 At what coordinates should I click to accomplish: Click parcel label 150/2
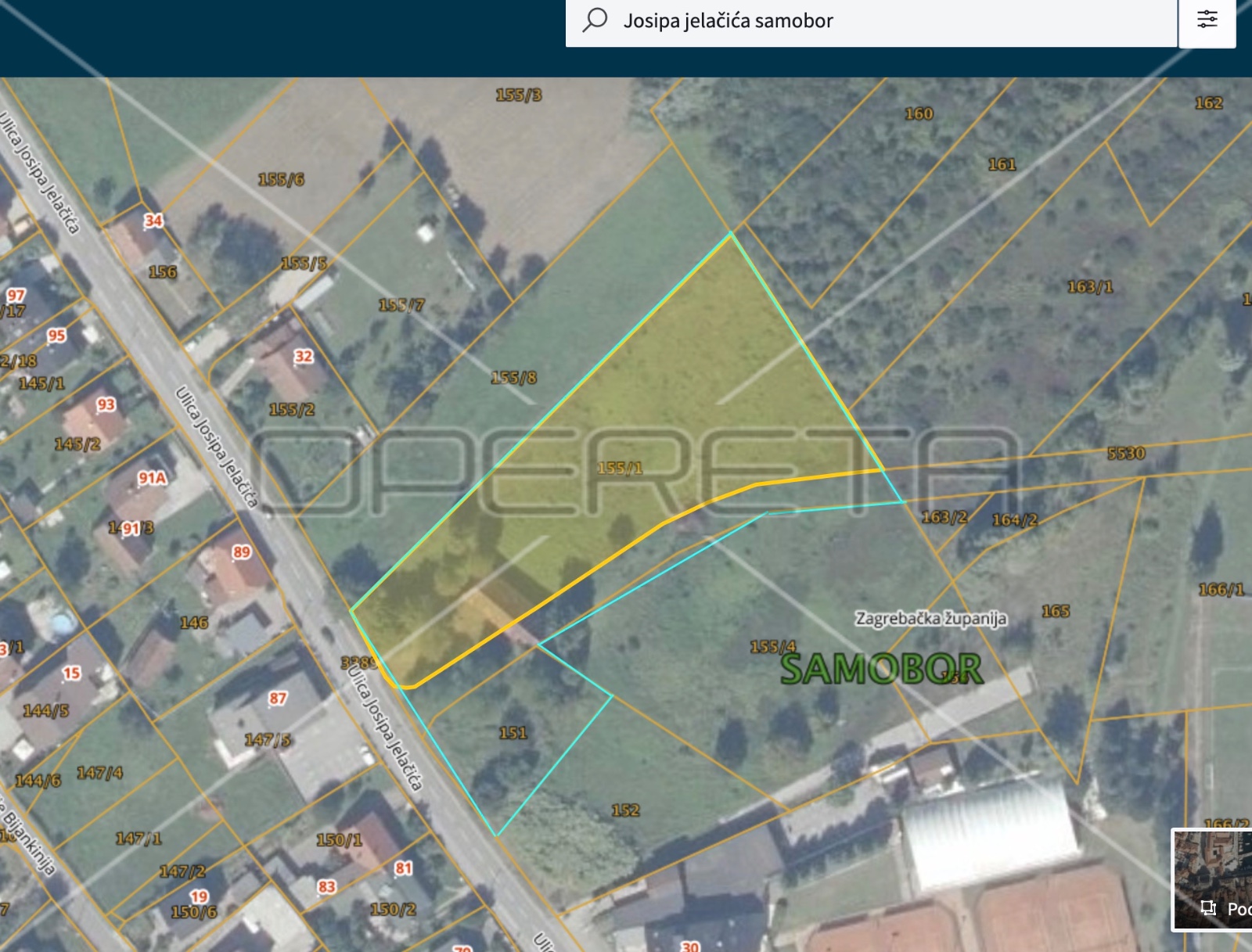click(393, 910)
